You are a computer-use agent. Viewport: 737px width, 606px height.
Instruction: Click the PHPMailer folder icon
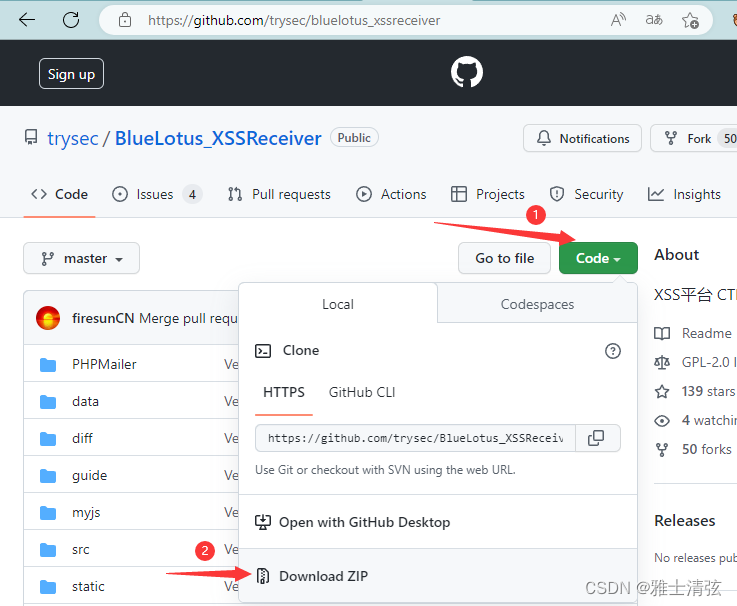point(48,365)
